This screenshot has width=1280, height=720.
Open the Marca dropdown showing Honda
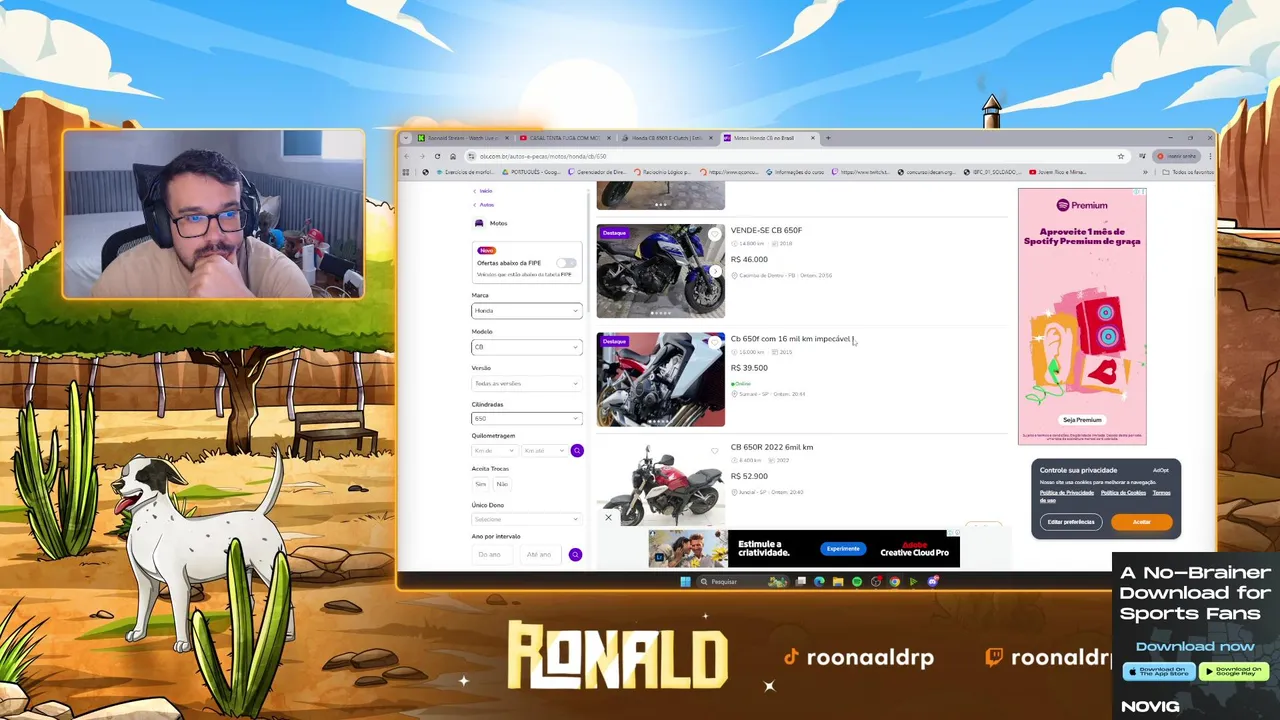(527, 311)
